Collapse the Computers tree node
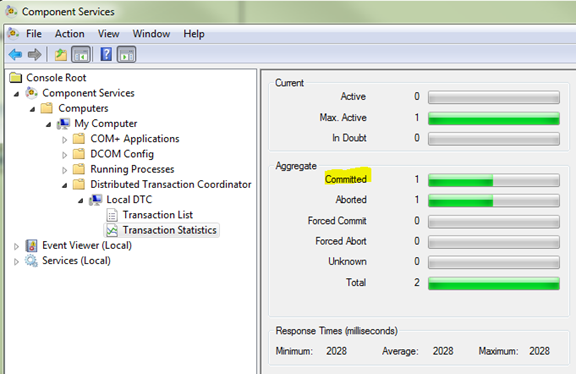This screenshot has width=576, height=374. (32, 109)
